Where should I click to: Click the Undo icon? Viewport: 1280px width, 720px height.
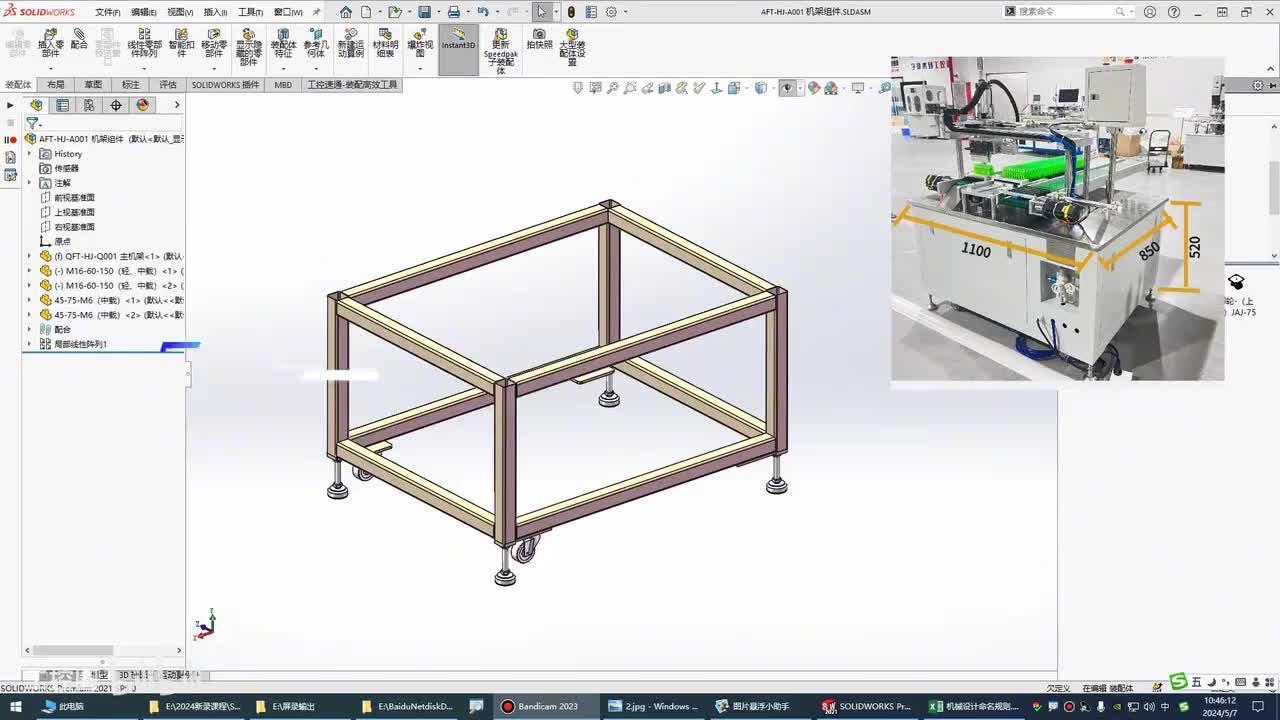pyautogui.click(x=482, y=12)
